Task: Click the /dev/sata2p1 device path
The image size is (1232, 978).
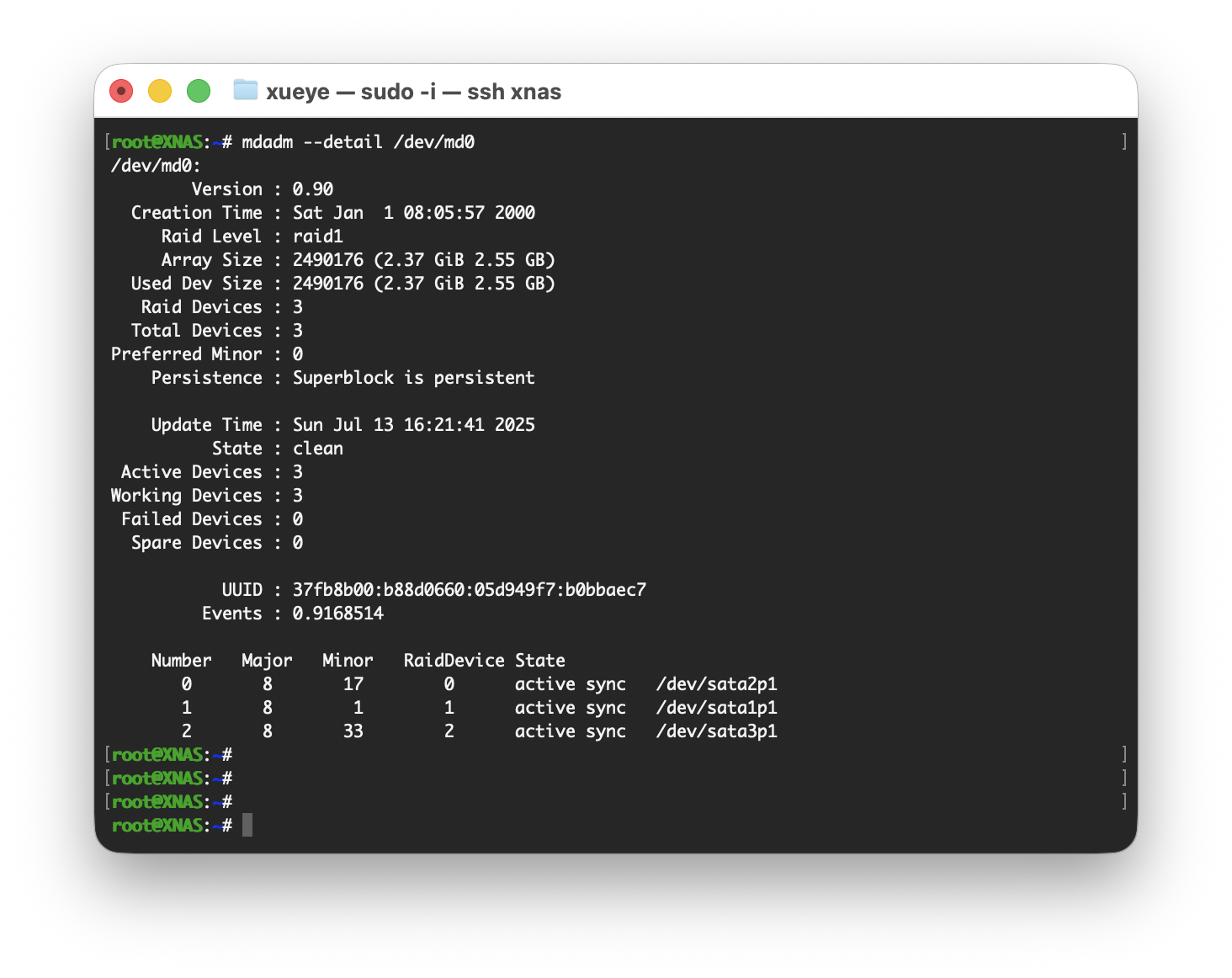Action: click(716, 684)
